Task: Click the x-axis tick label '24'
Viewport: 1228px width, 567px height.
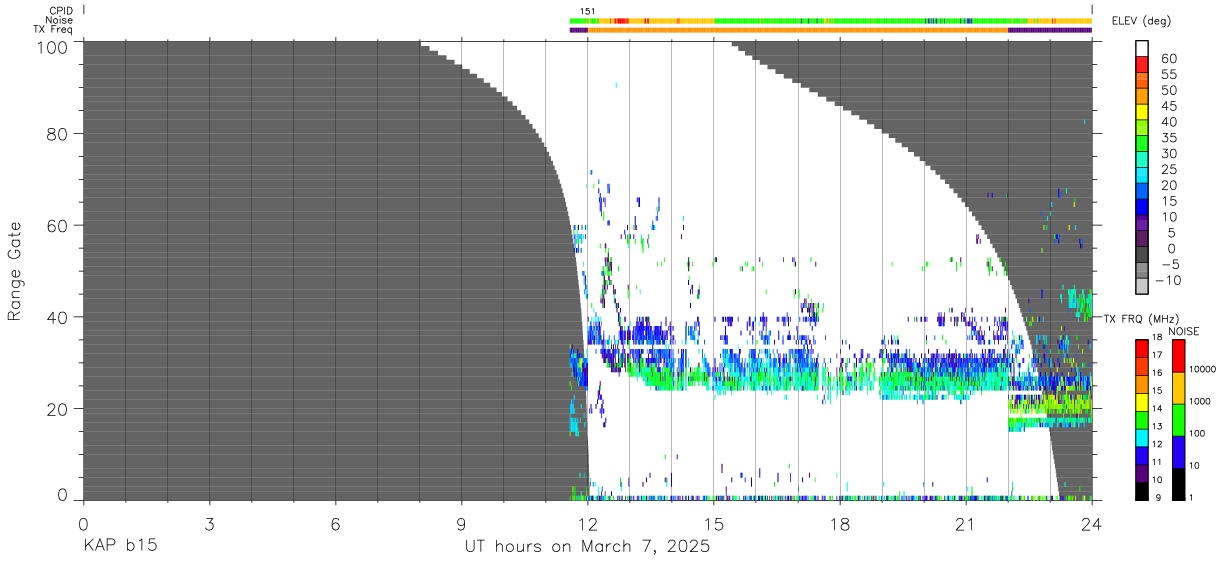Action: 1092,524
